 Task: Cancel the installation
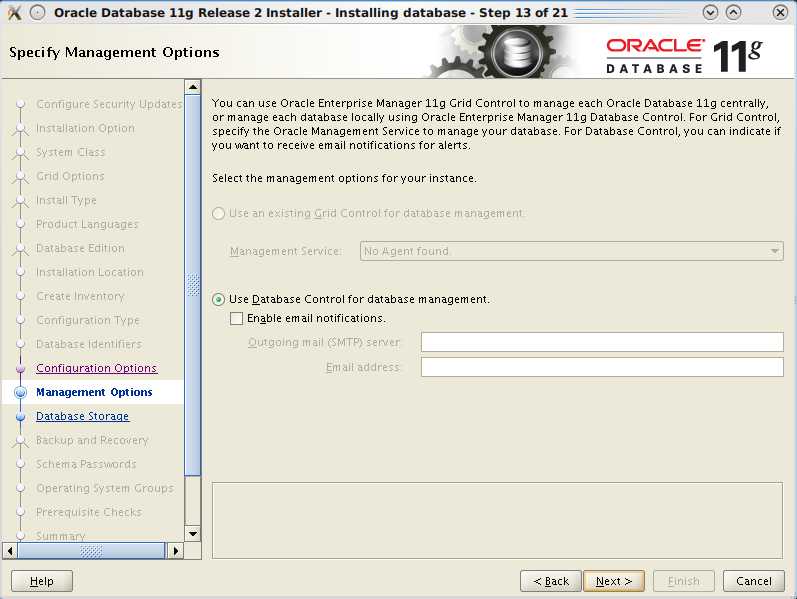[754, 581]
